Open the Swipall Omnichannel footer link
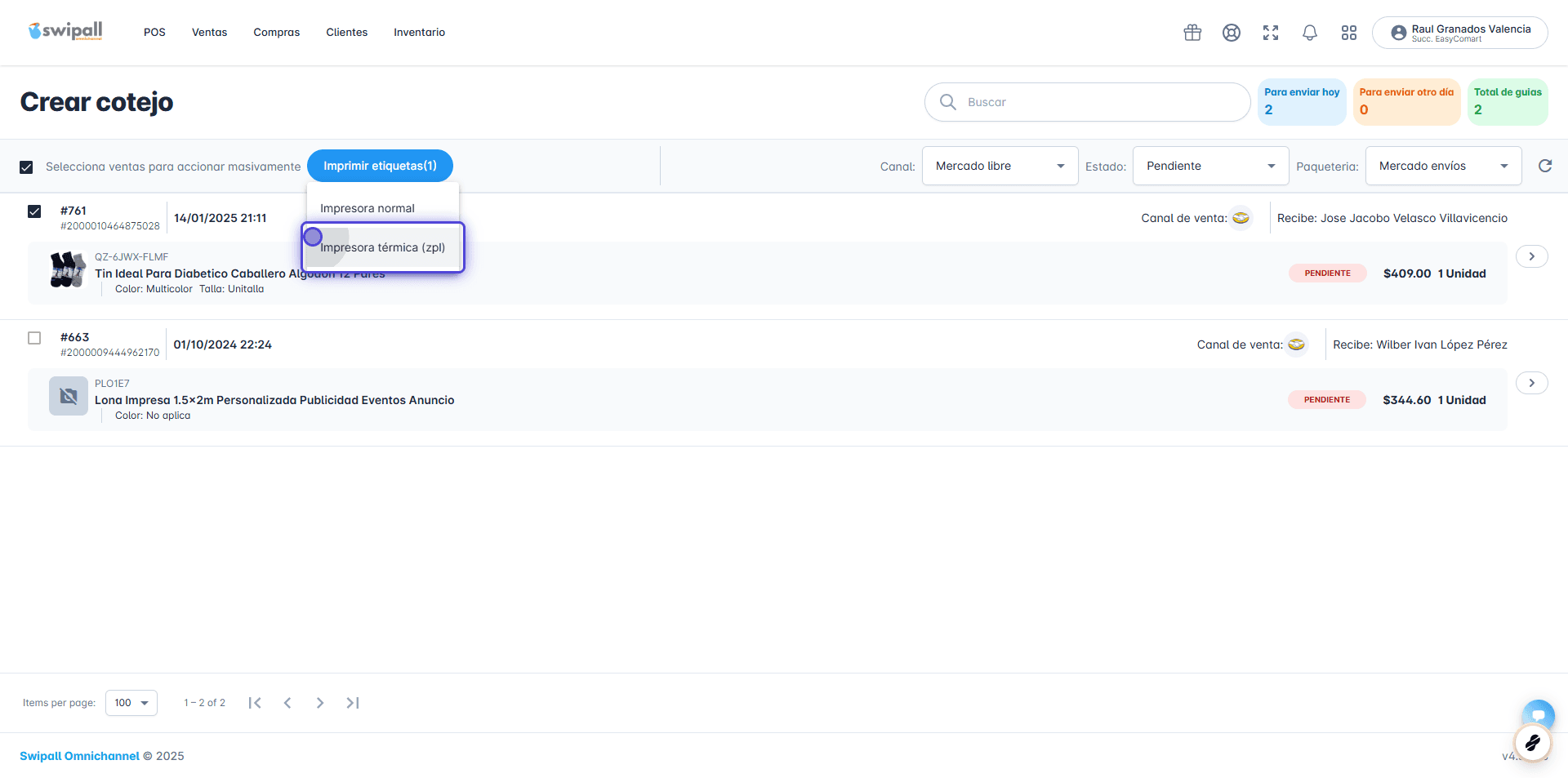Image resolution: width=1568 pixels, height=778 pixels. point(79,756)
